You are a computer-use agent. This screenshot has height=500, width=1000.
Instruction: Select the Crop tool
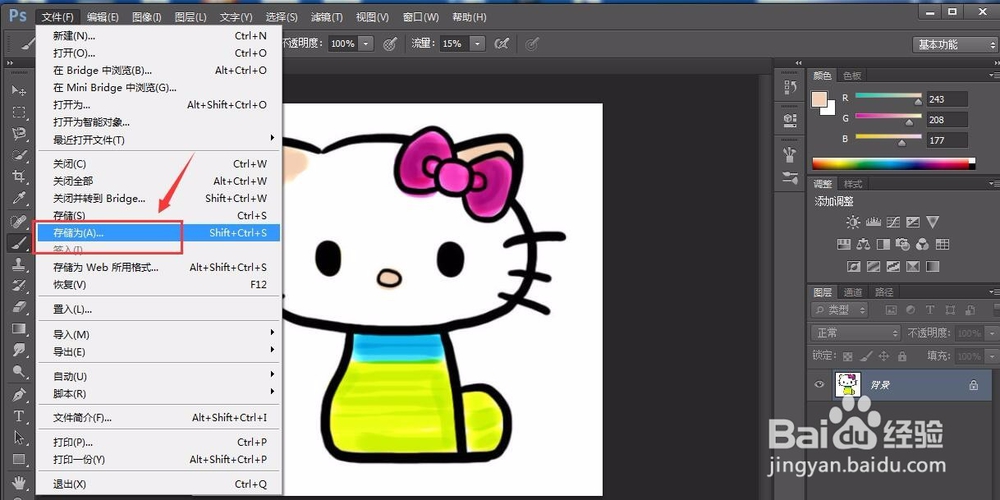(x=19, y=176)
